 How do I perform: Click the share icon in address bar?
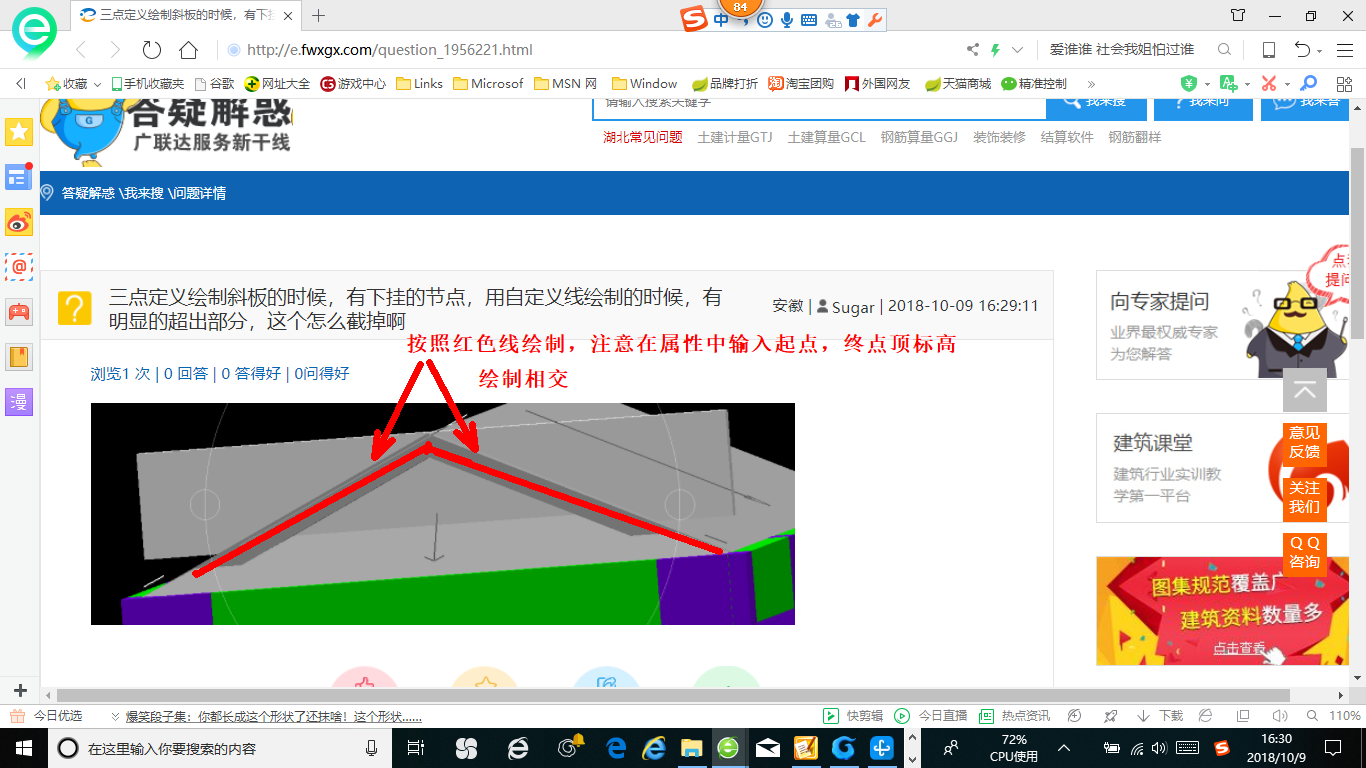(973, 50)
